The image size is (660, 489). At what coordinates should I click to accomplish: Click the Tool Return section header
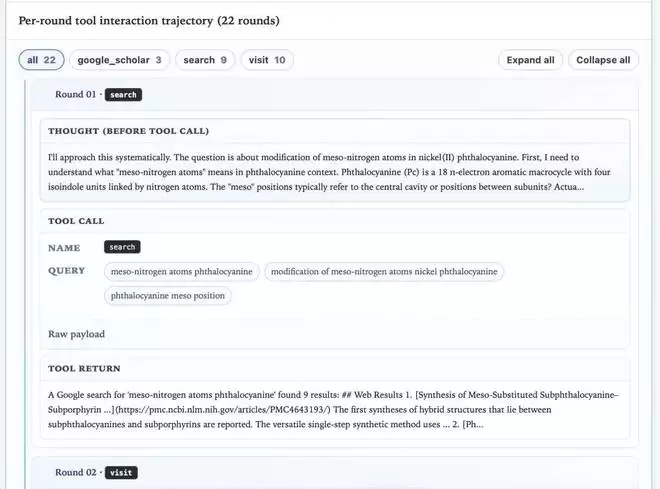(84, 368)
